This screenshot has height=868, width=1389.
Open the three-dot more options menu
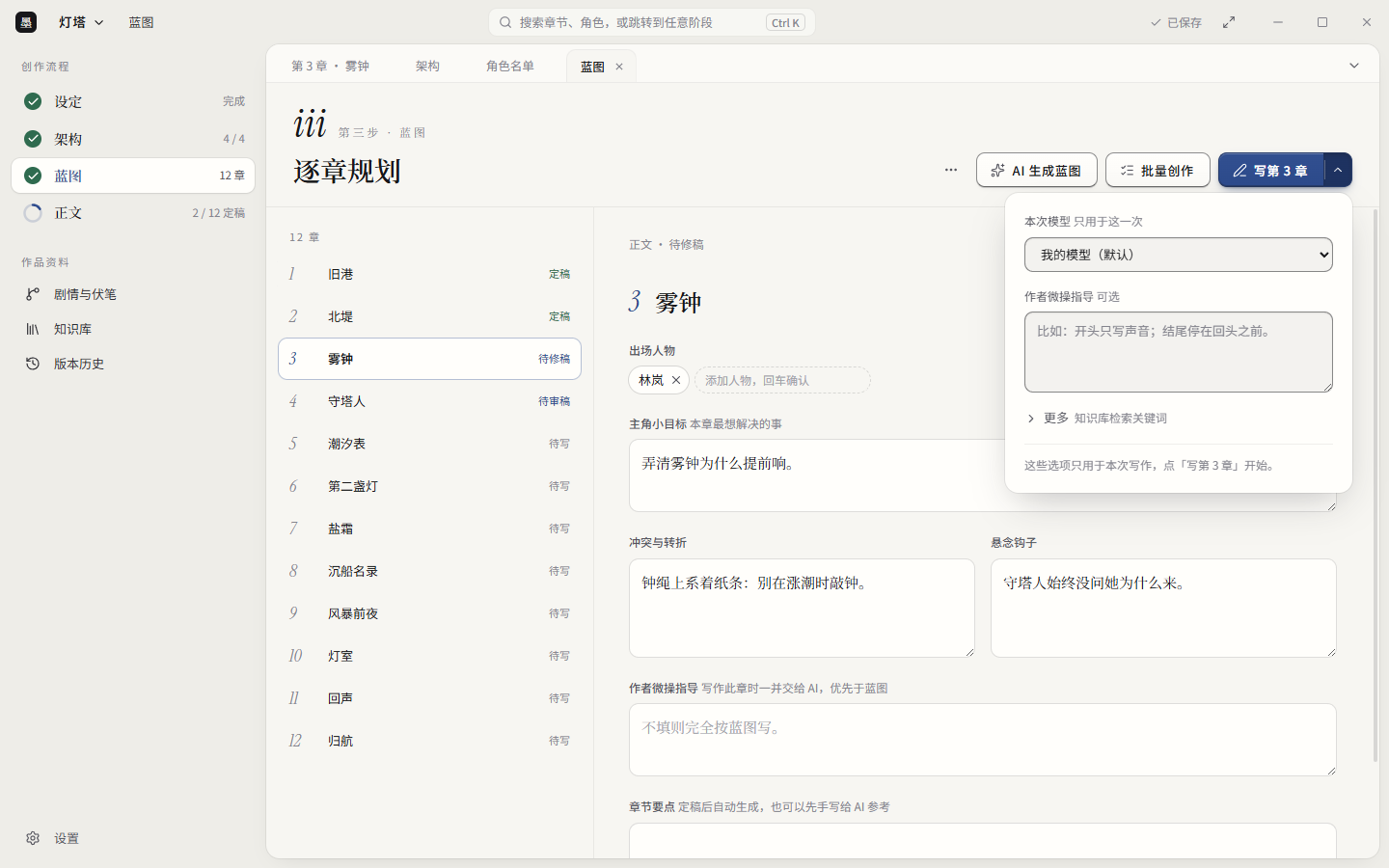[951, 170]
